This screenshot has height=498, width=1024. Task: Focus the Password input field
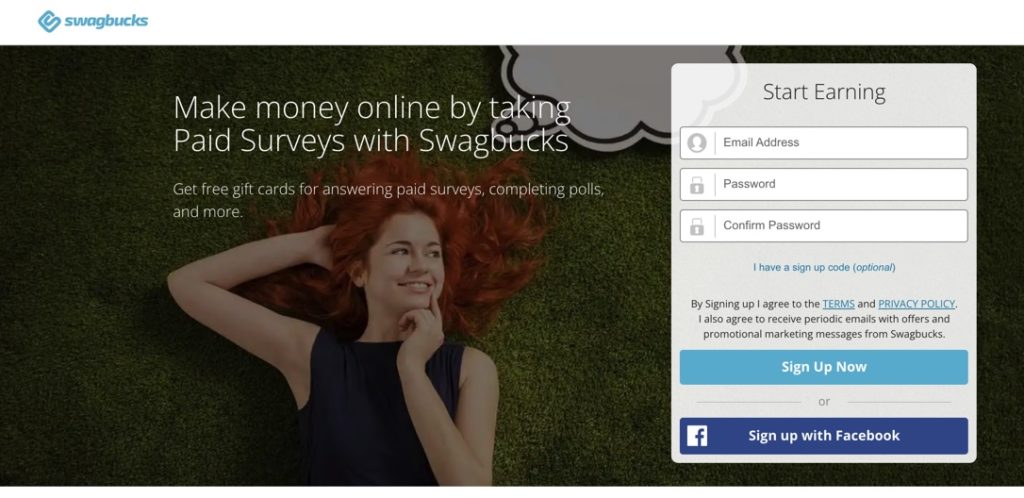point(824,185)
